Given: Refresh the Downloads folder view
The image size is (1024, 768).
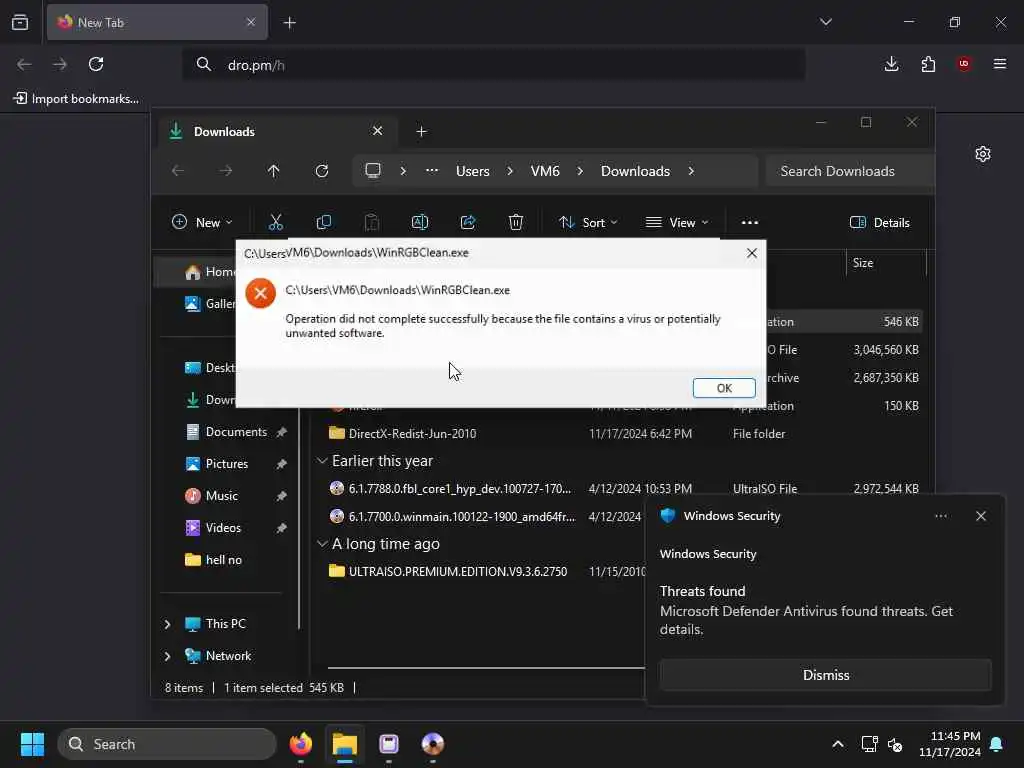Looking at the screenshot, I should 322,171.
